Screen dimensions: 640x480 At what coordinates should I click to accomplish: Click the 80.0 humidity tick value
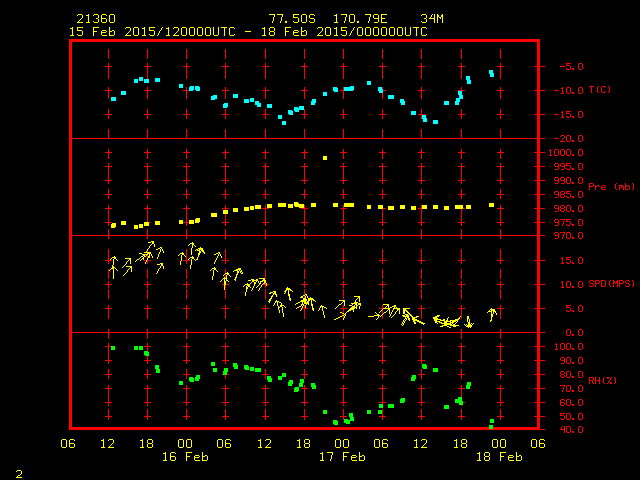(x=571, y=375)
